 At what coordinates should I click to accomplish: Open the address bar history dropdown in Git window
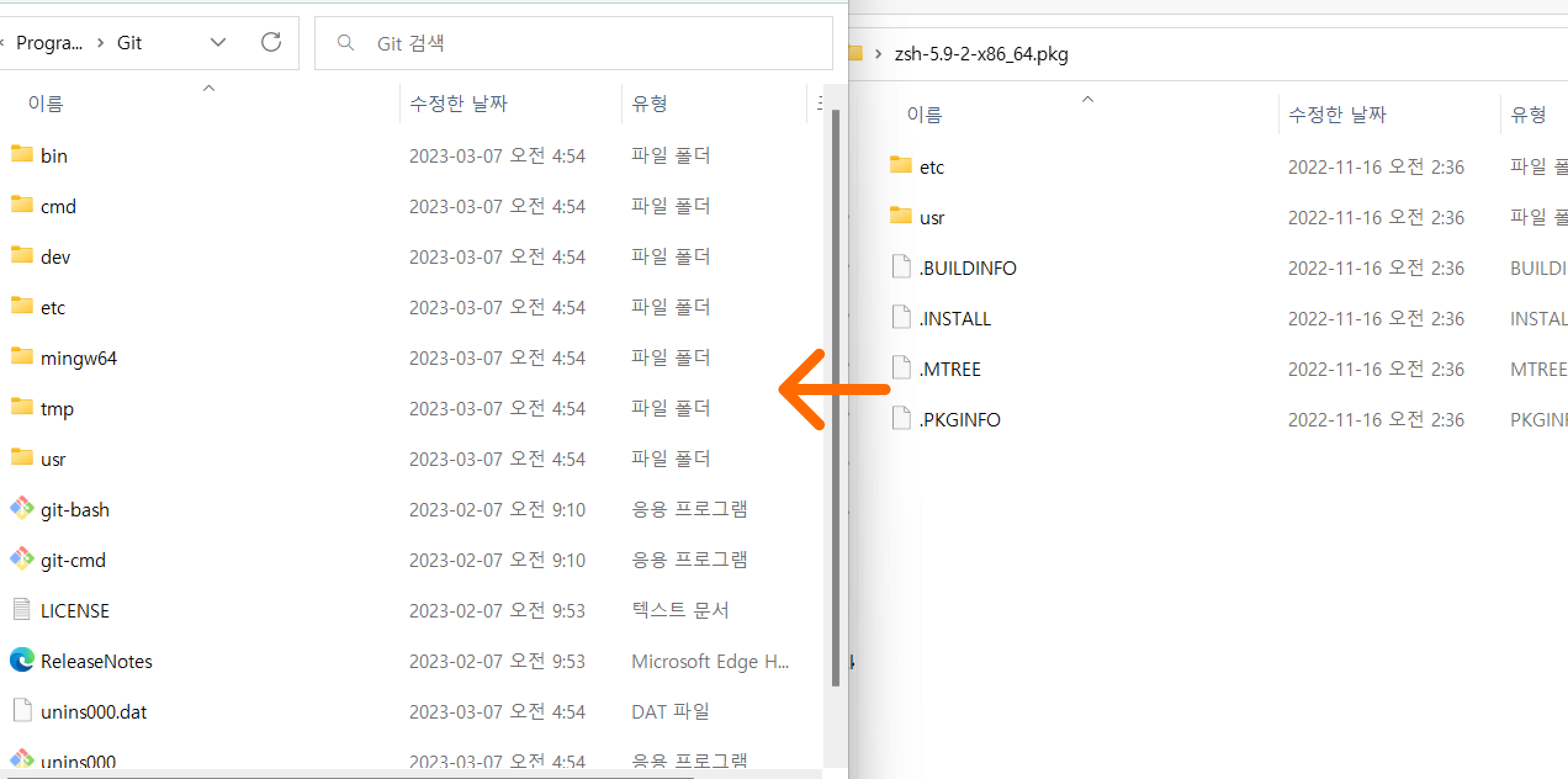point(218,43)
